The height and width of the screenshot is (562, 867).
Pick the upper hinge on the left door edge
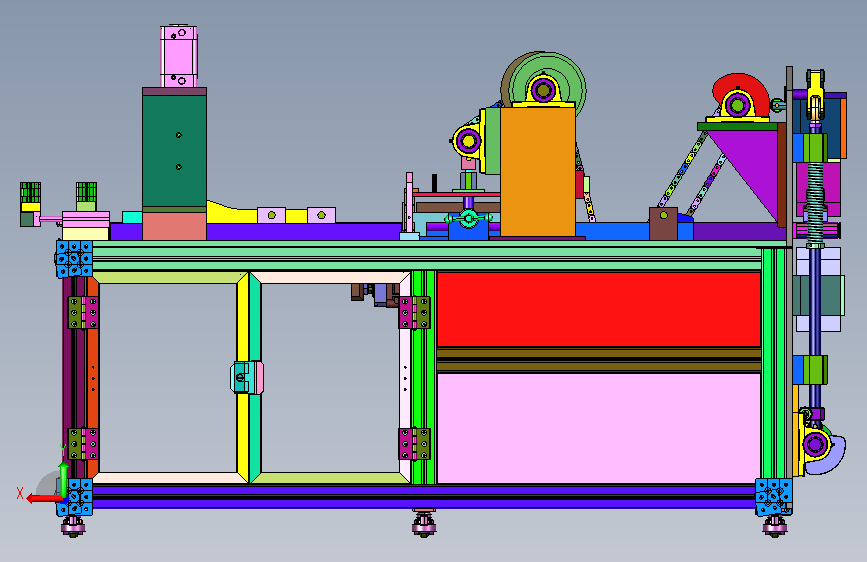[x=83, y=312]
